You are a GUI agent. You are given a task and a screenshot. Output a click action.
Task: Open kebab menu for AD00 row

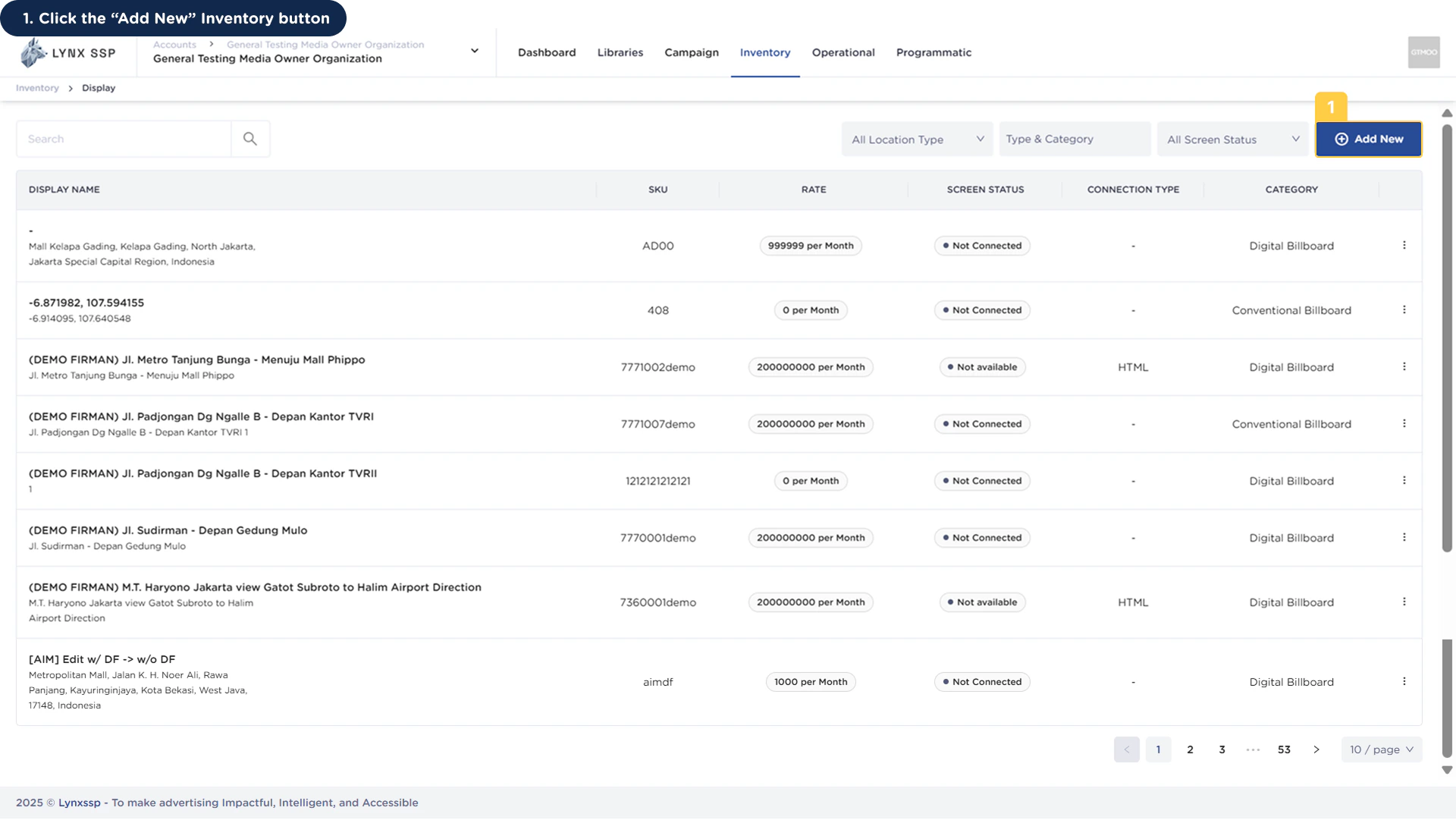coord(1404,246)
